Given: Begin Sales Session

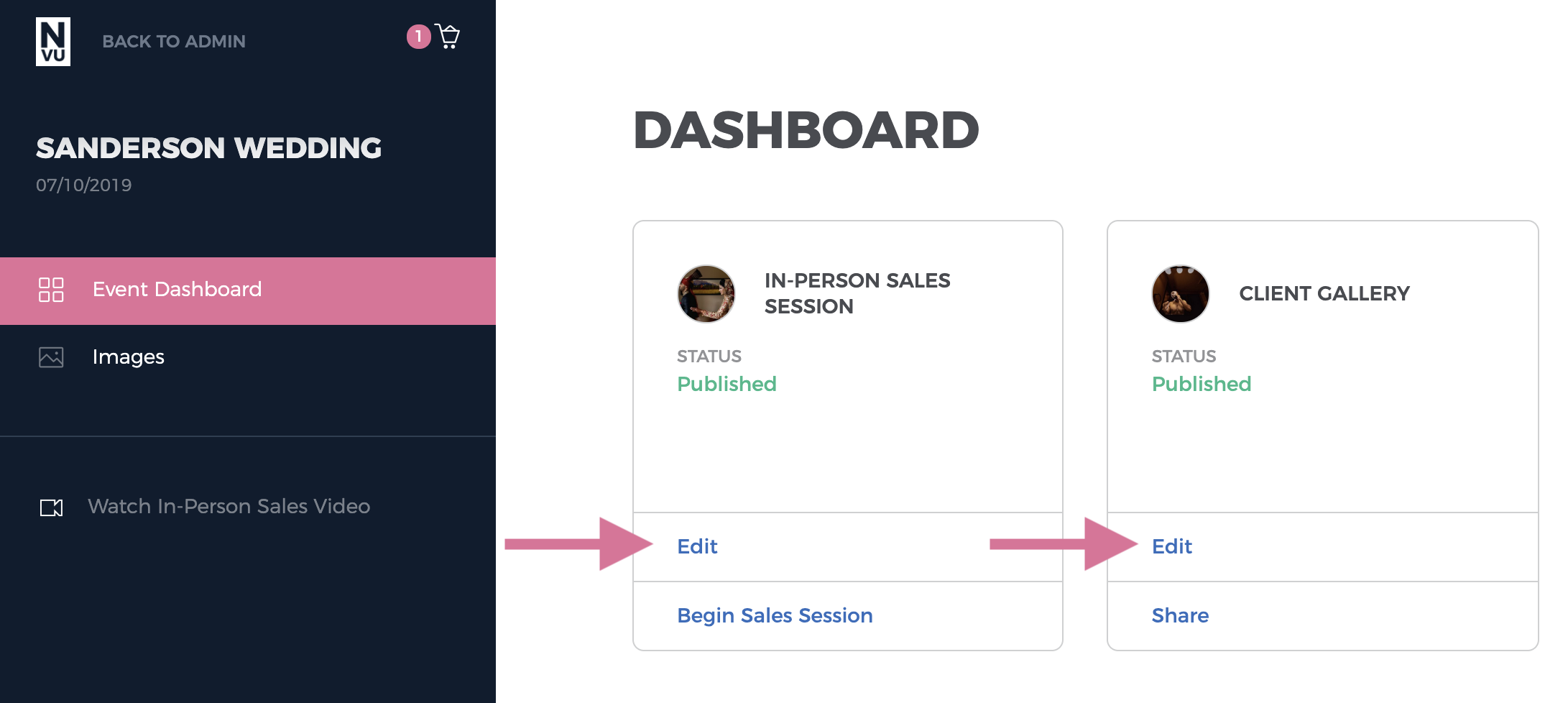Looking at the screenshot, I should (775, 616).
